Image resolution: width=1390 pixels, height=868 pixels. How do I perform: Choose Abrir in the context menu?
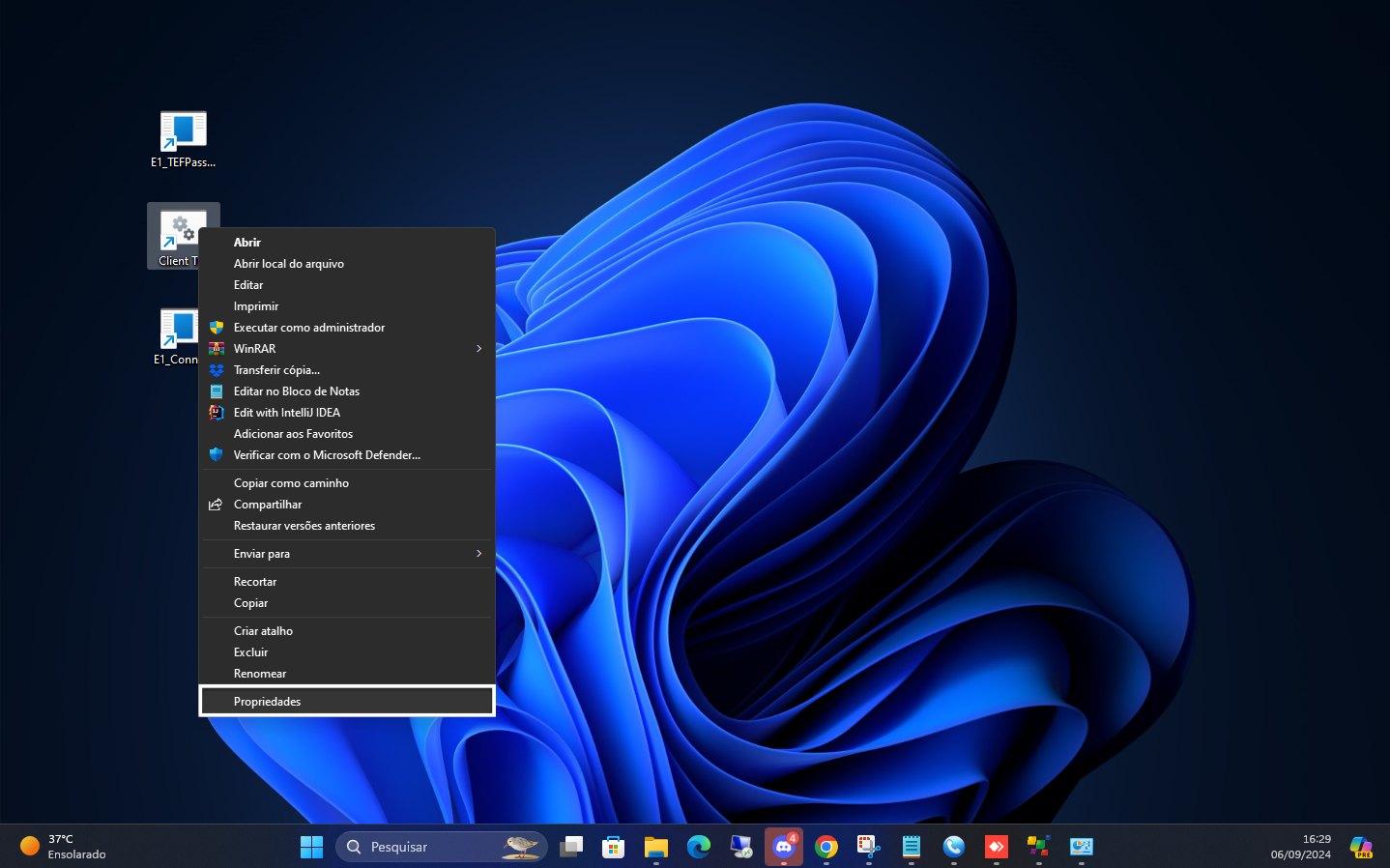click(x=347, y=243)
